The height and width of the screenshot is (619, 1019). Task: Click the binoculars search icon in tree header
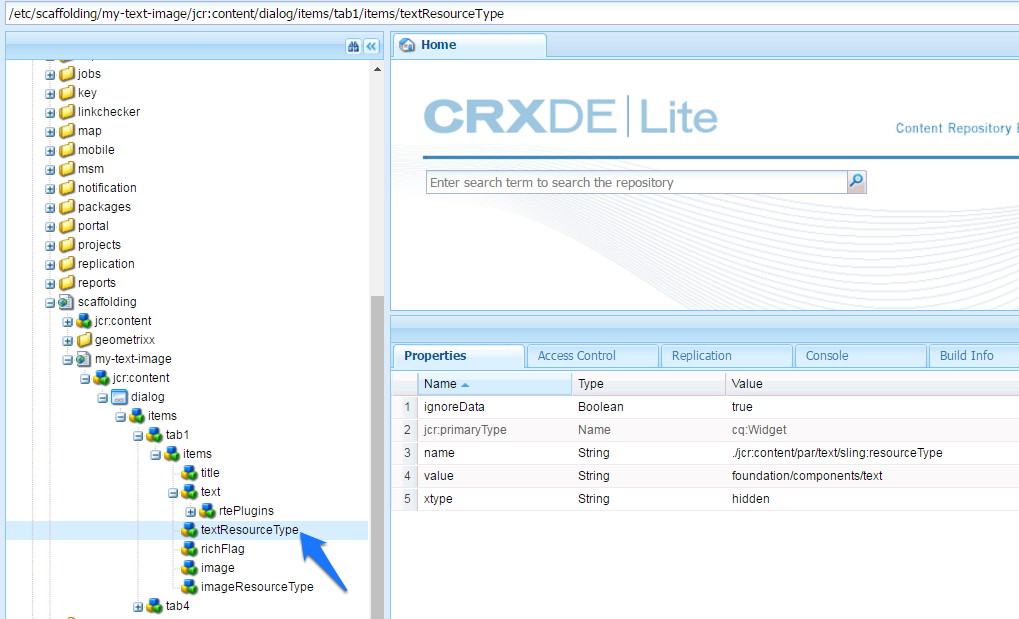coord(353,46)
